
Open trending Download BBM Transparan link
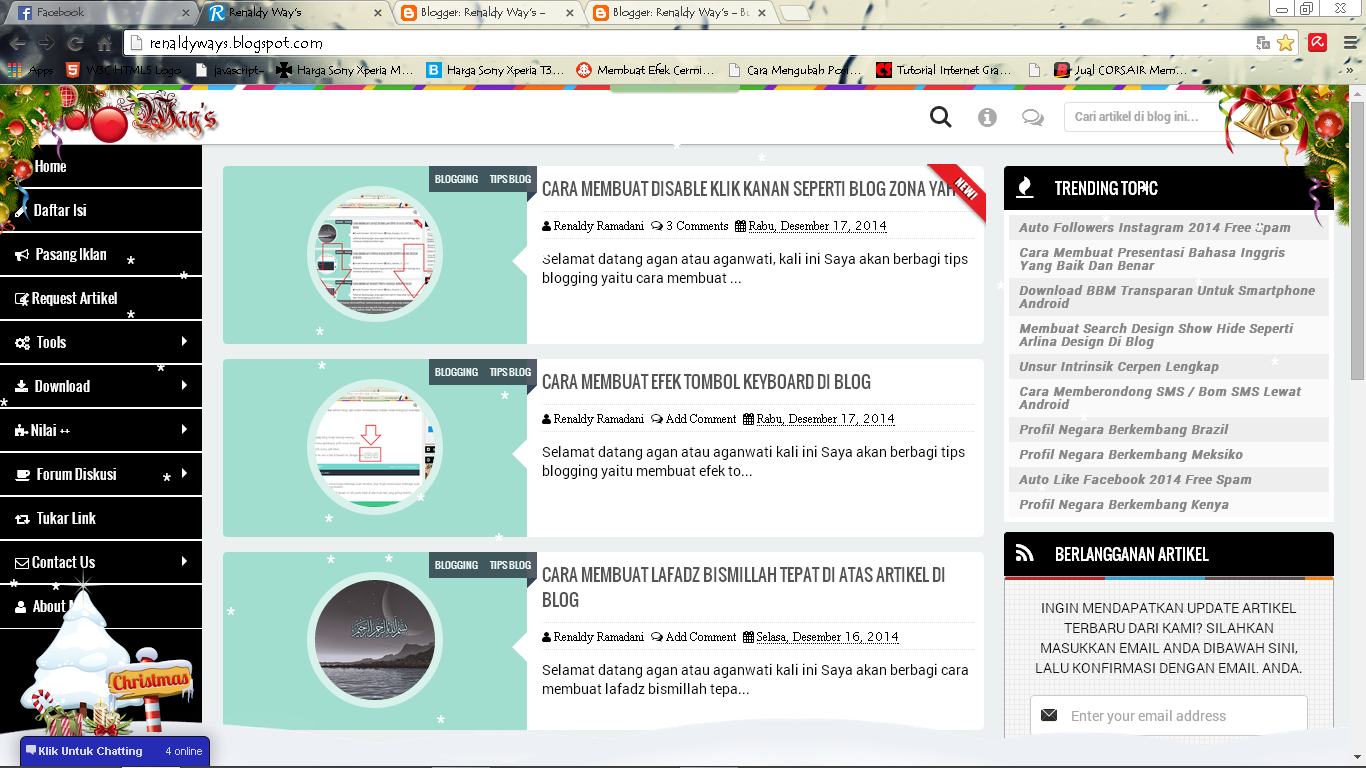(1167, 297)
